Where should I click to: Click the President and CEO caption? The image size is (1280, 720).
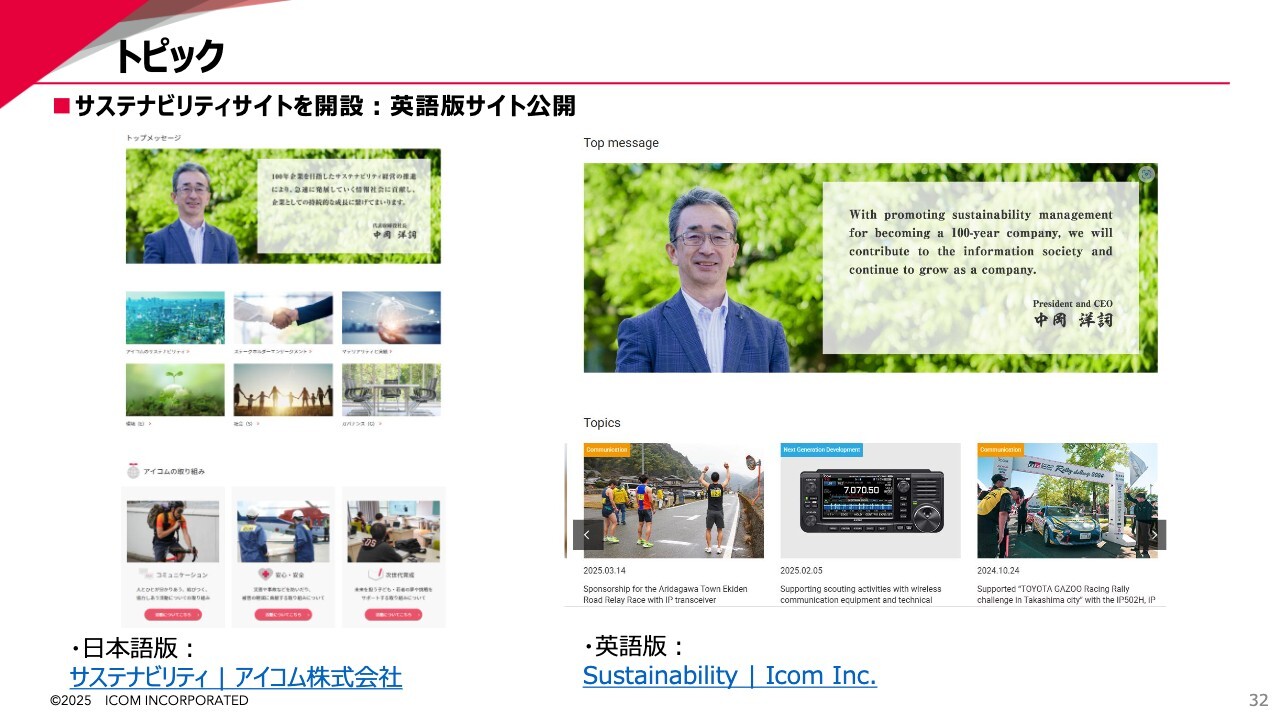click(1072, 304)
